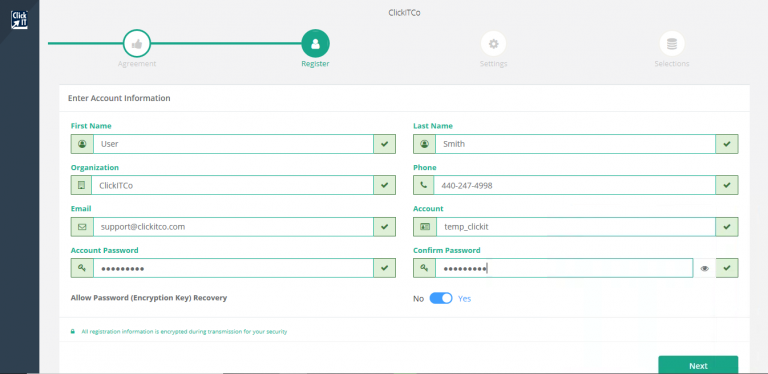The width and height of the screenshot is (768, 374).
Task: Click the checkmark next to Account field
Action: (727, 227)
